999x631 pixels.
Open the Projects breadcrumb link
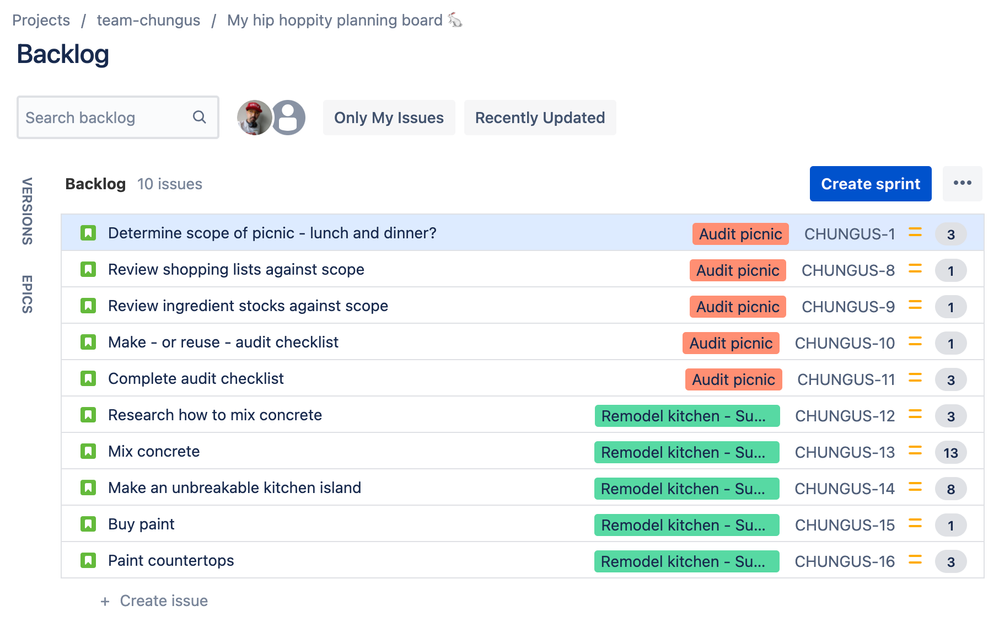pos(41,20)
